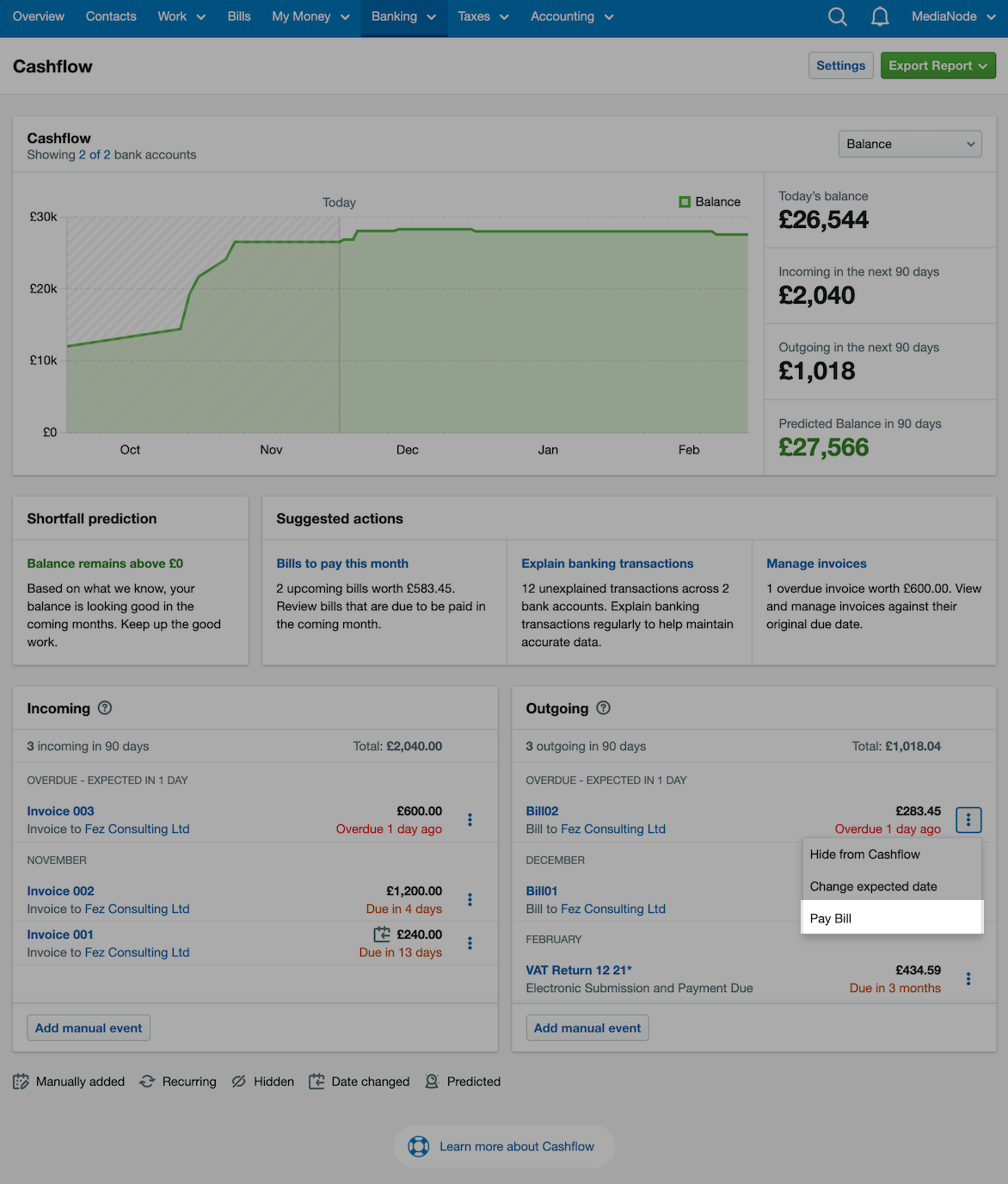
Task: Open cashflow Settings
Action: click(841, 65)
